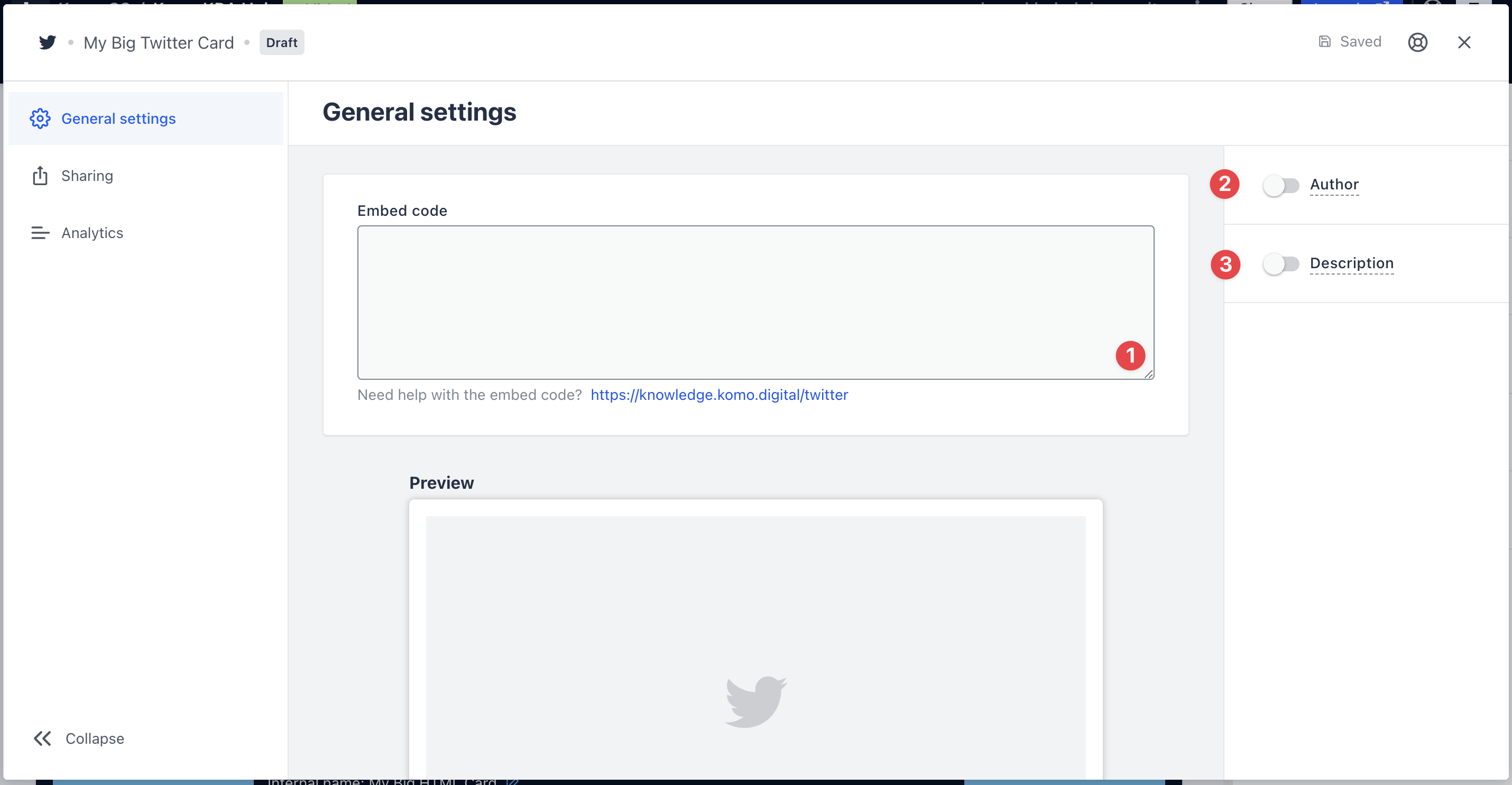Click the Author label text

click(x=1333, y=185)
